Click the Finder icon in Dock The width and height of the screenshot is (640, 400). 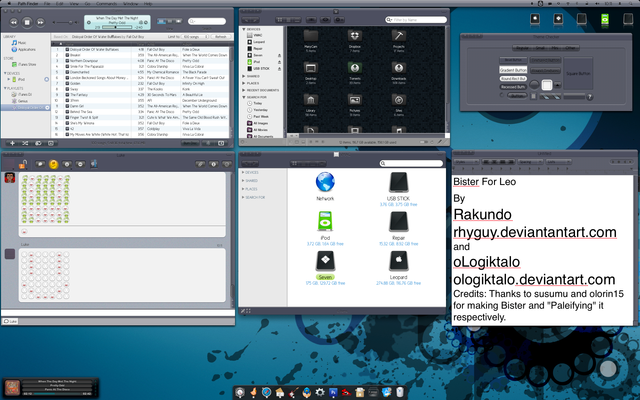pos(240,392)
